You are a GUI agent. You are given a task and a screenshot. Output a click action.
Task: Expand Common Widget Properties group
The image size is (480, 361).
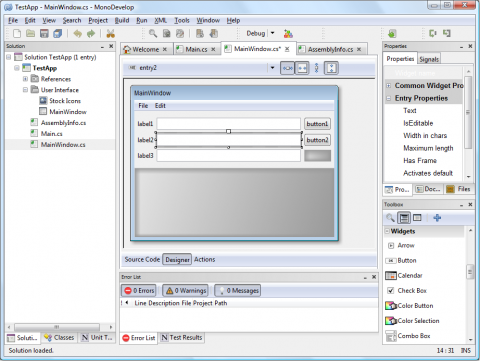click(389, 86)
